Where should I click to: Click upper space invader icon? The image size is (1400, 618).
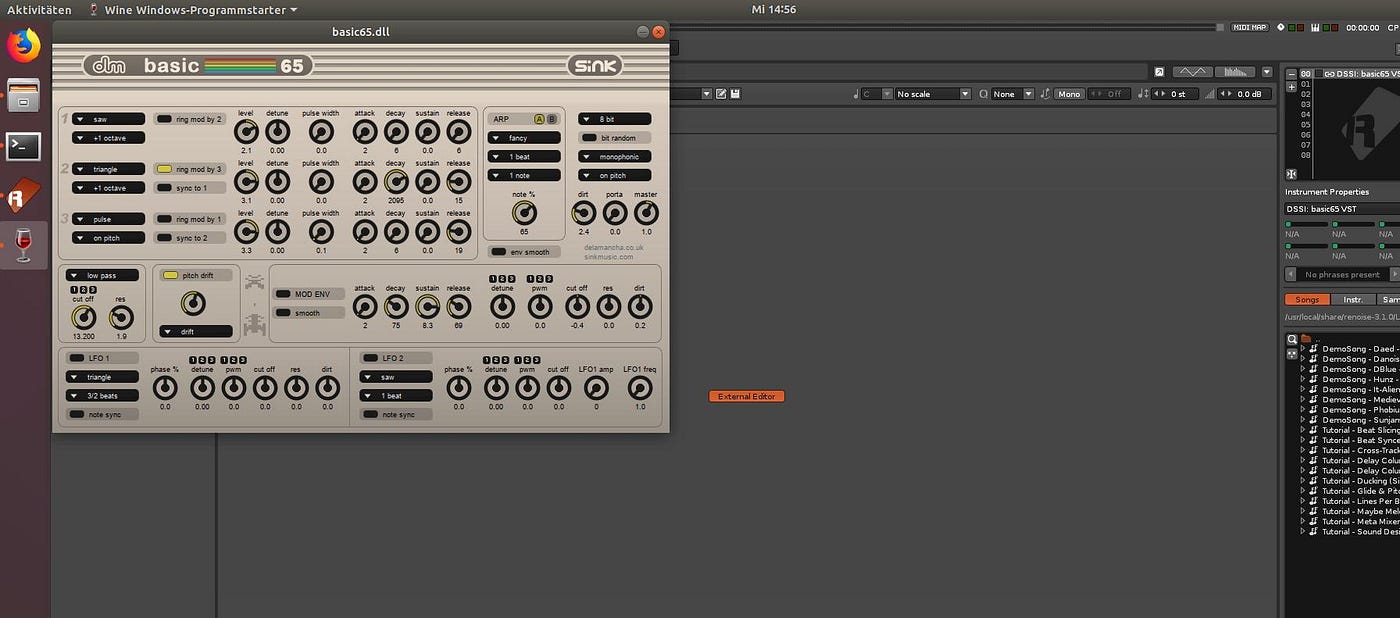click(256, 281)
